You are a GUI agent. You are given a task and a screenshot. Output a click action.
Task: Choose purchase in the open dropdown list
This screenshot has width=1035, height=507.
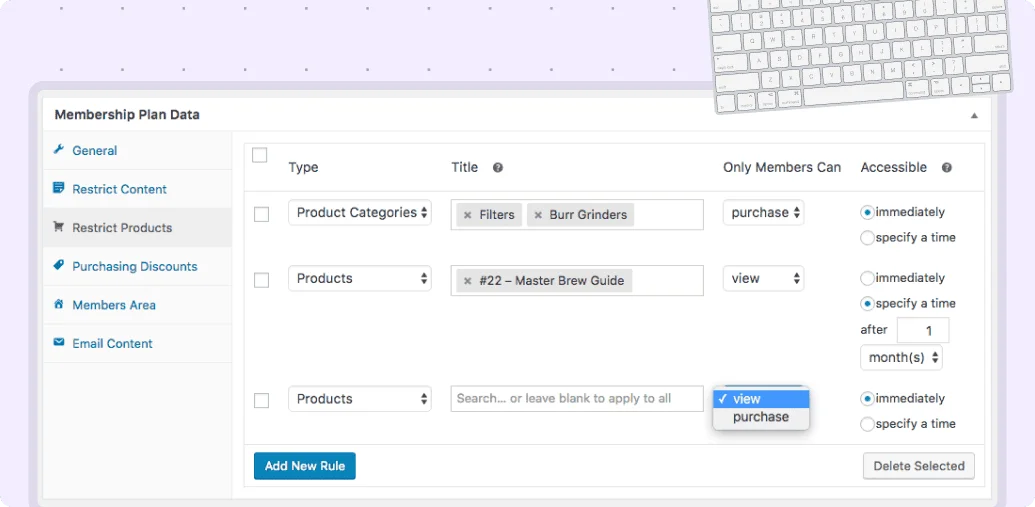coord(761,417)
